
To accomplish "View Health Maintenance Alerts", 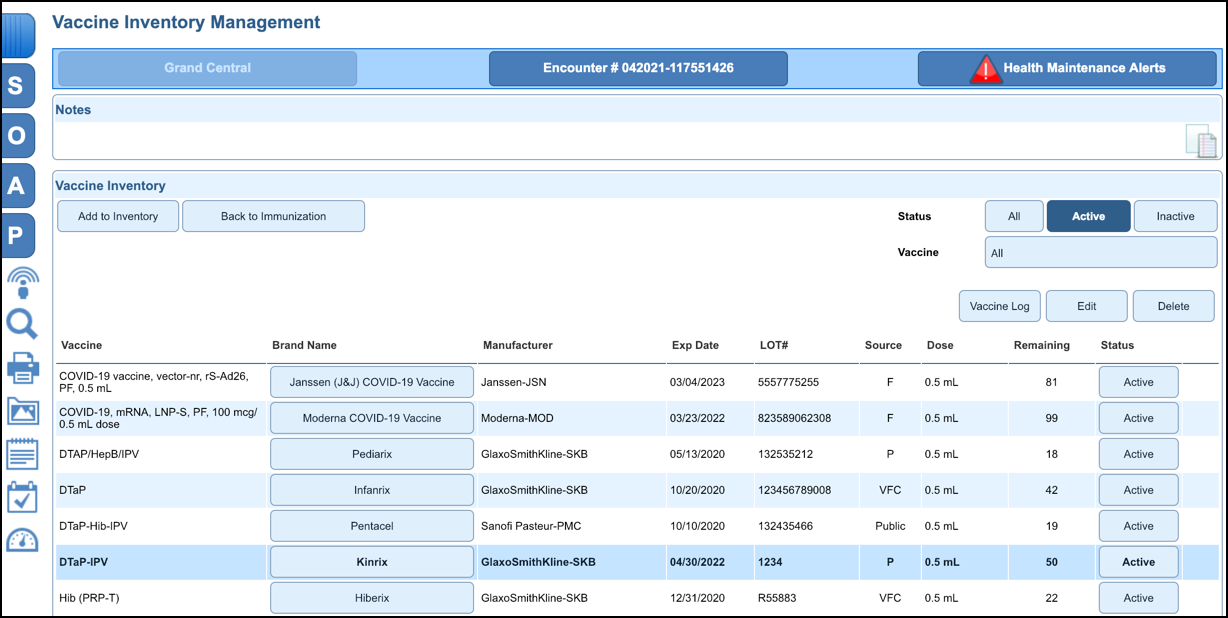I will (1067, 68).
